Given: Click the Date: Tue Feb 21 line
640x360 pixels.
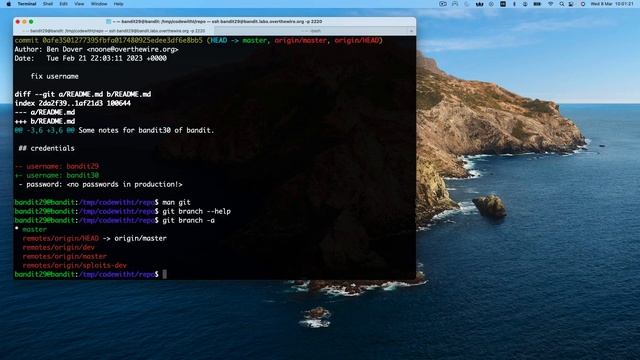Looking at the screenshot, I should (x=91, y=58).
